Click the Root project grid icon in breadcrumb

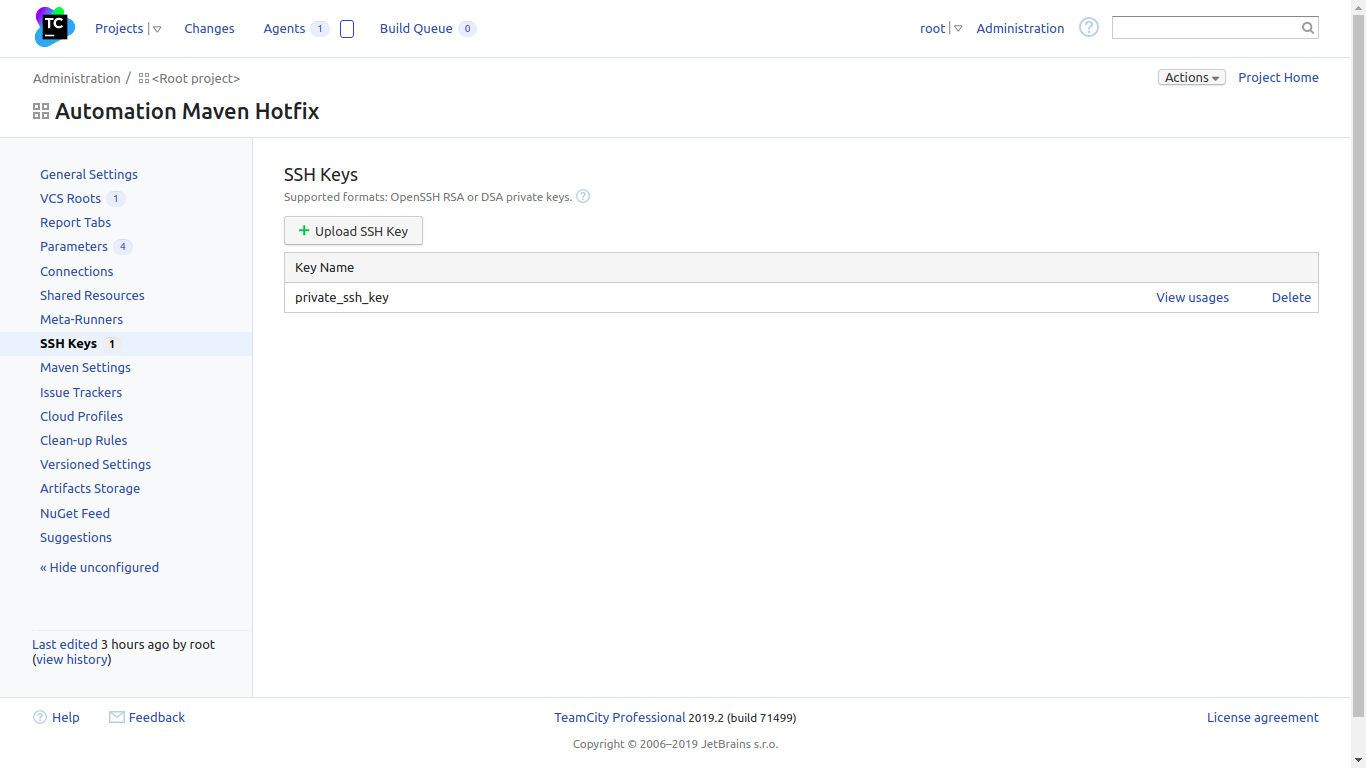click(x=144, y=78)
